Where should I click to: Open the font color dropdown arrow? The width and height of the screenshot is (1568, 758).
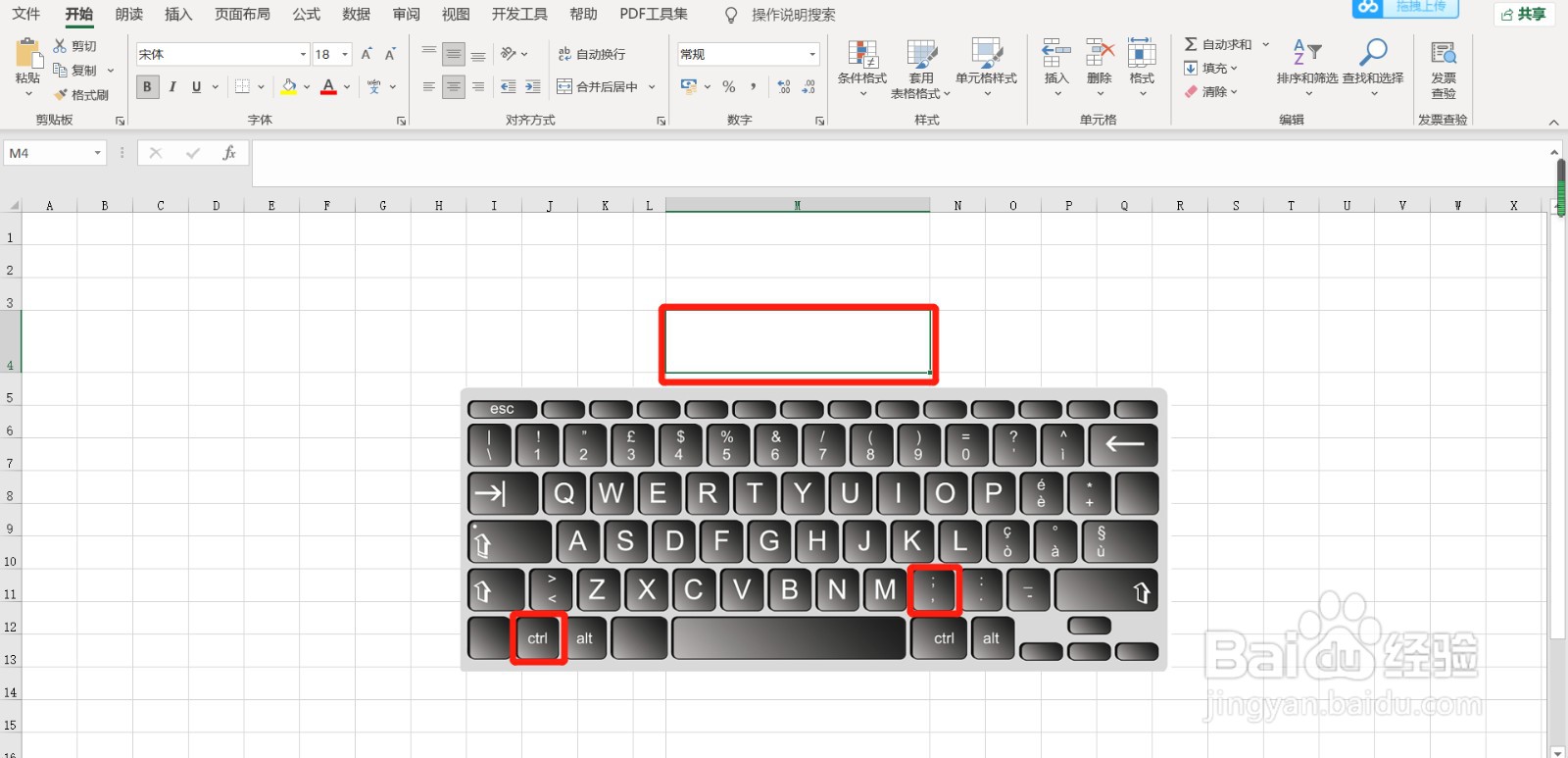coord(347,86)
